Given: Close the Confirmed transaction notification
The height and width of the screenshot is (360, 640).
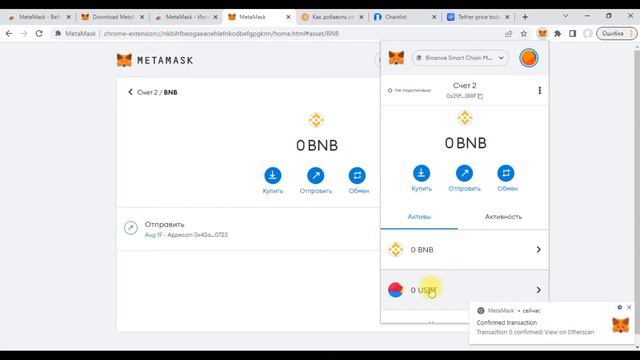Looking at the screenshot, I should click(629, 307).
